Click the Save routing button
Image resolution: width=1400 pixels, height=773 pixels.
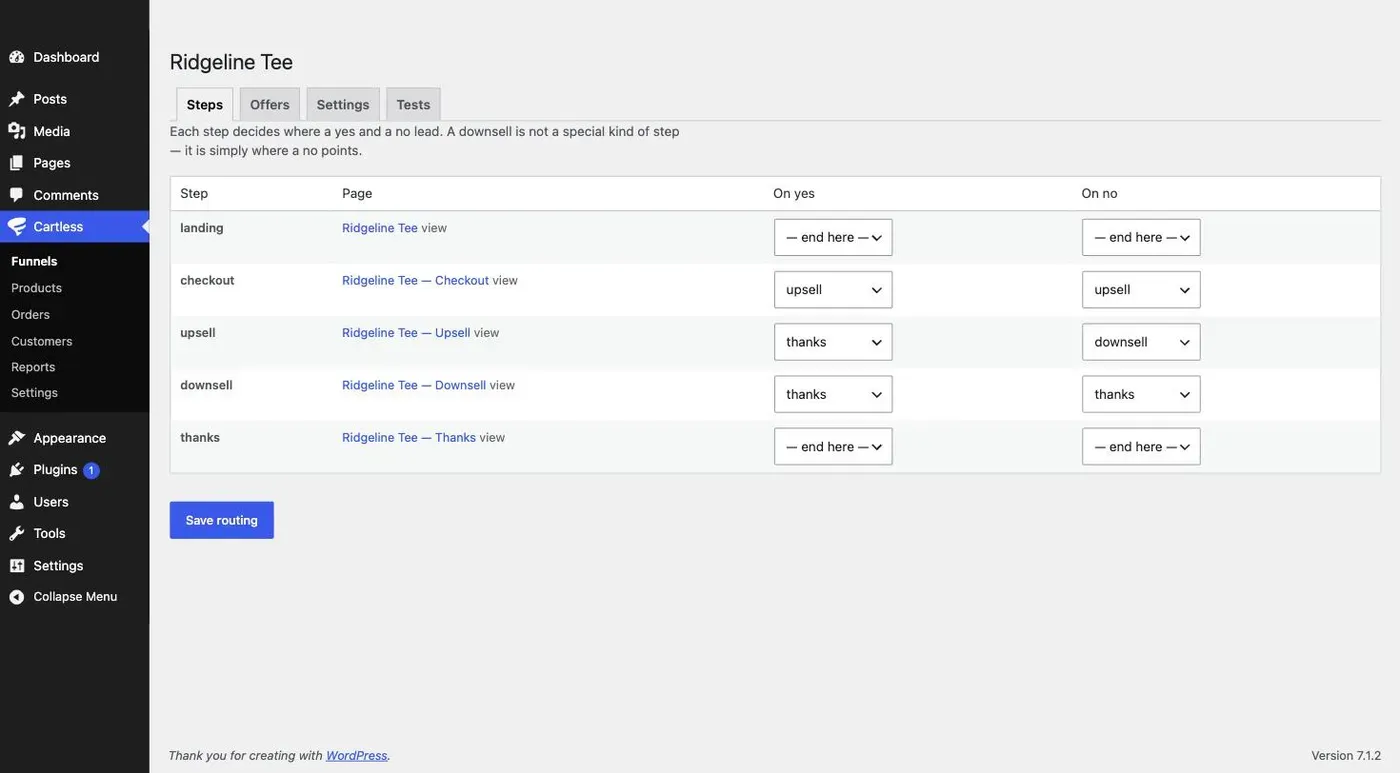point(222,520)
